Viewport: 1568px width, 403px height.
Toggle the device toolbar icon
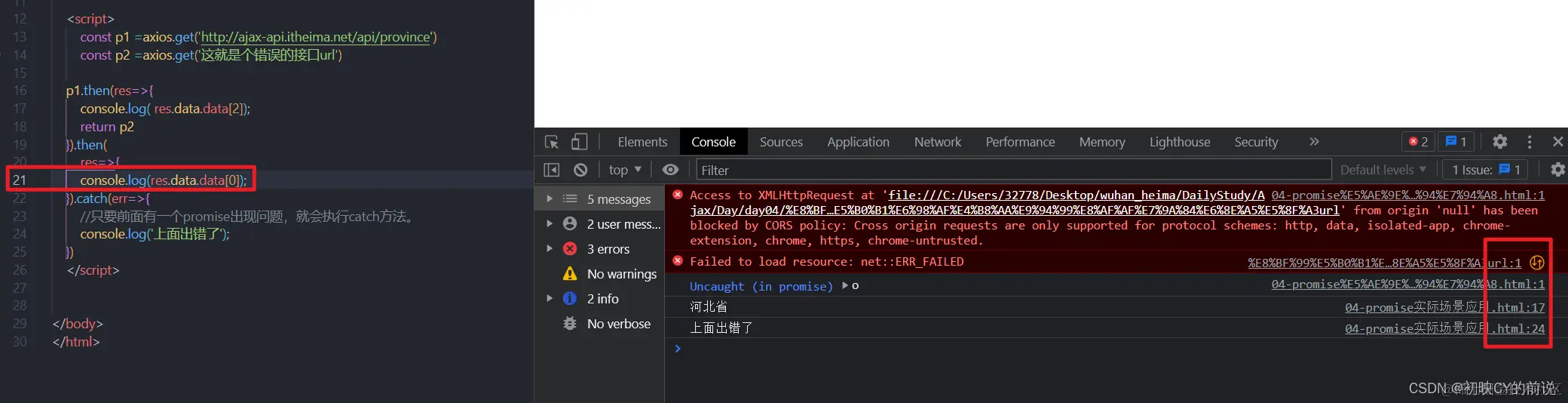[579, 142]
